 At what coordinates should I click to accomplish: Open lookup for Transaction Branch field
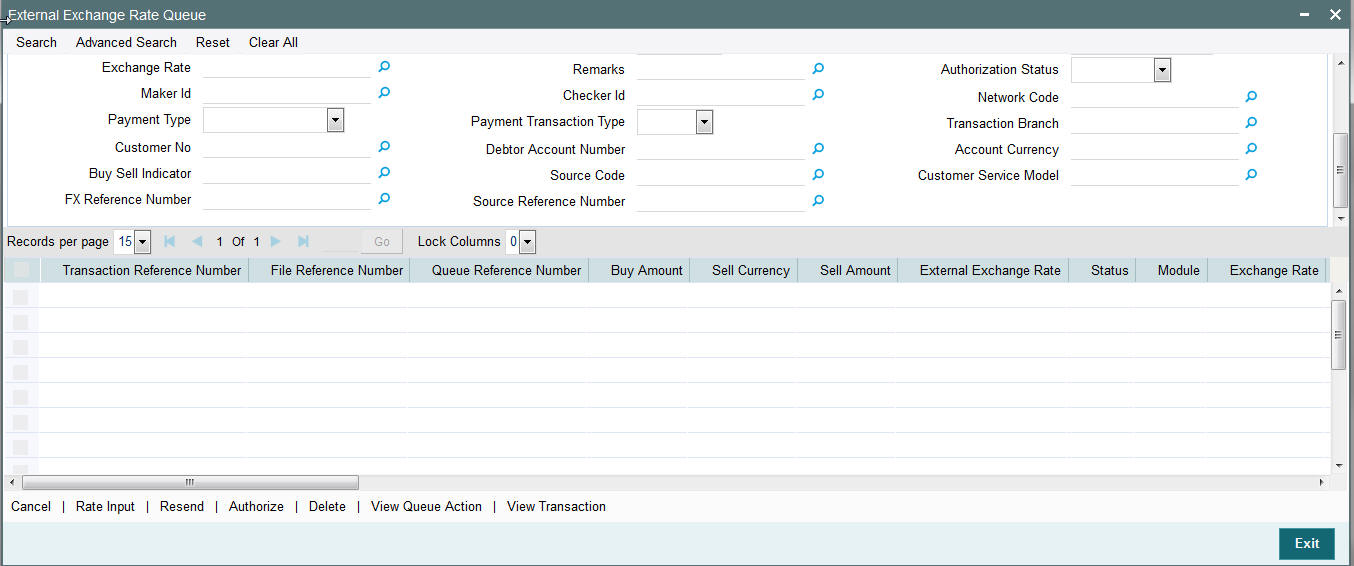pos(1251,122)
